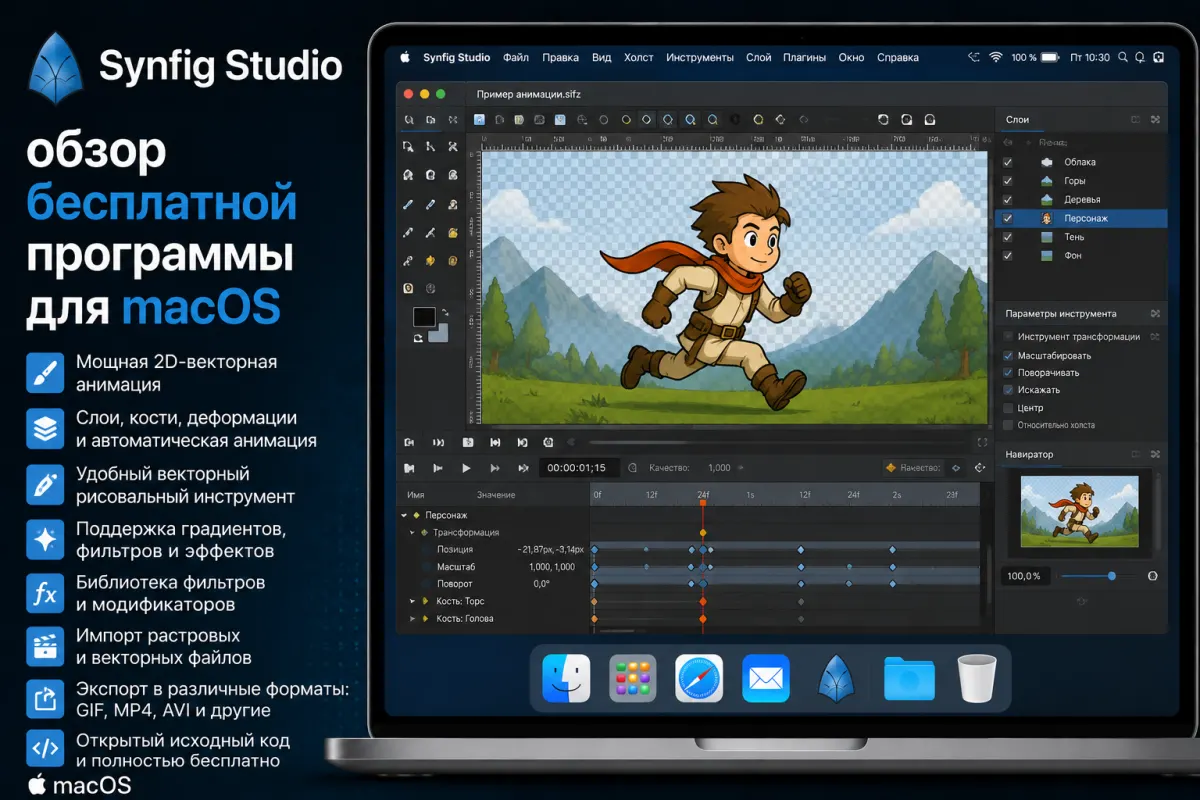Click the Navigator preview thumbnail
Screen dimensions: 1200x800
(x=1079, y=511)
